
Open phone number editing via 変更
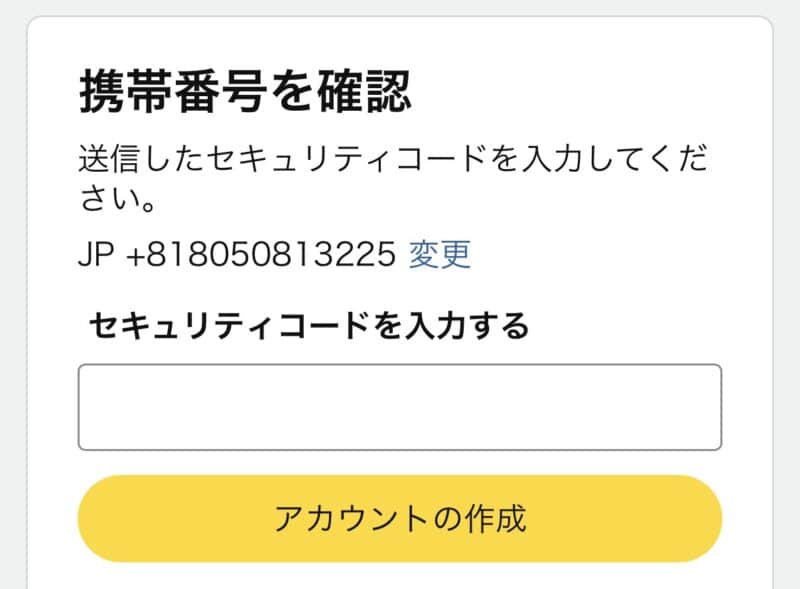click(439, 255)
